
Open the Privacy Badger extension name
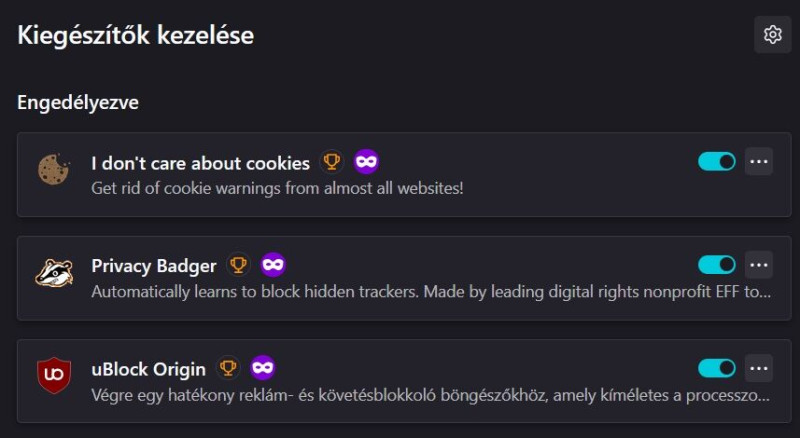[154, 266]
